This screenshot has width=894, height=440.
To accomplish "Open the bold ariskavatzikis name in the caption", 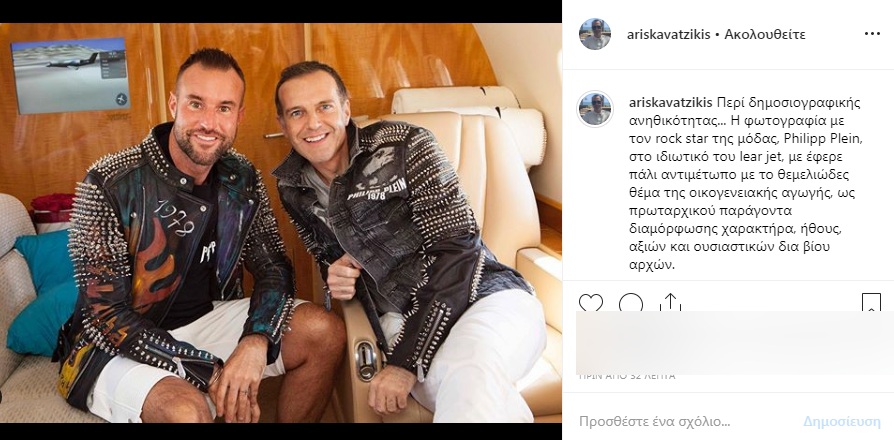I will pos(670,103).
